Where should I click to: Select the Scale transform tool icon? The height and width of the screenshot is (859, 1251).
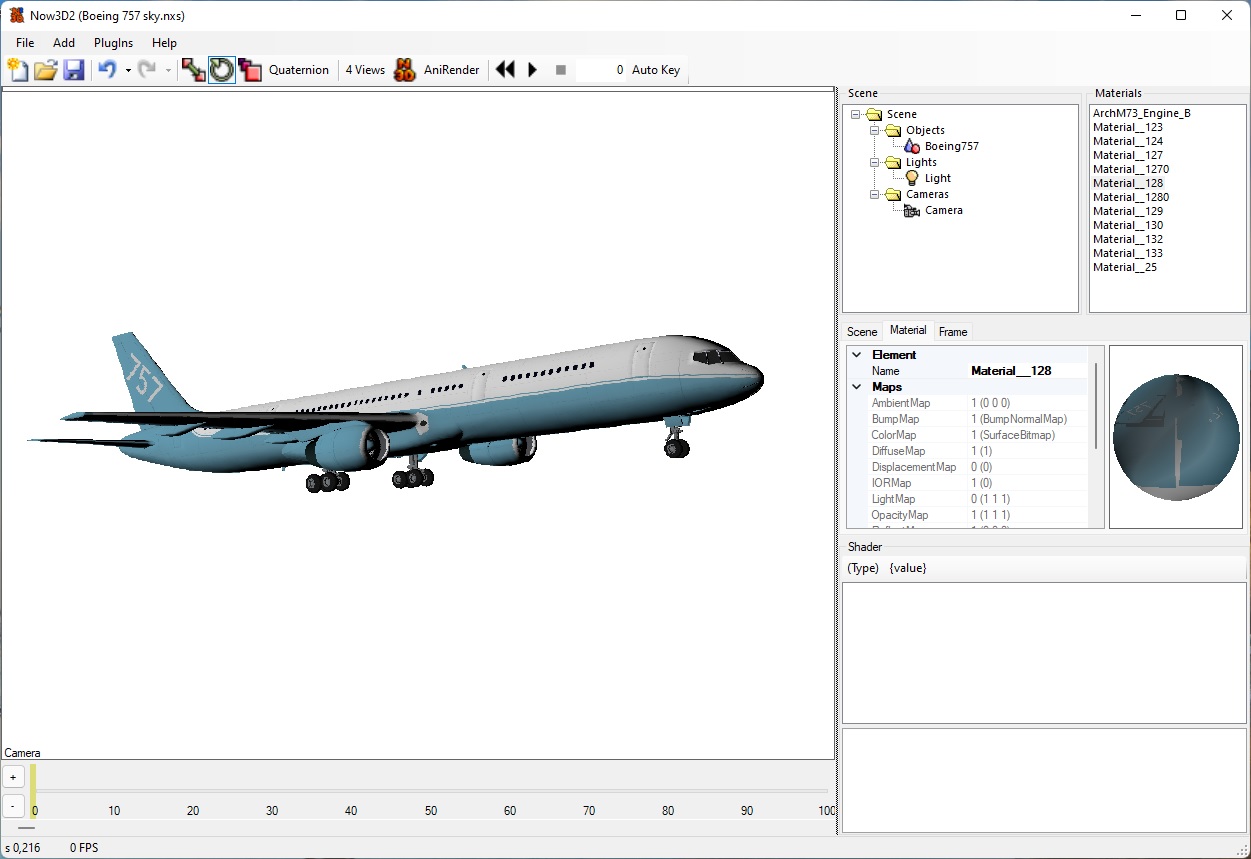[249, 70]
